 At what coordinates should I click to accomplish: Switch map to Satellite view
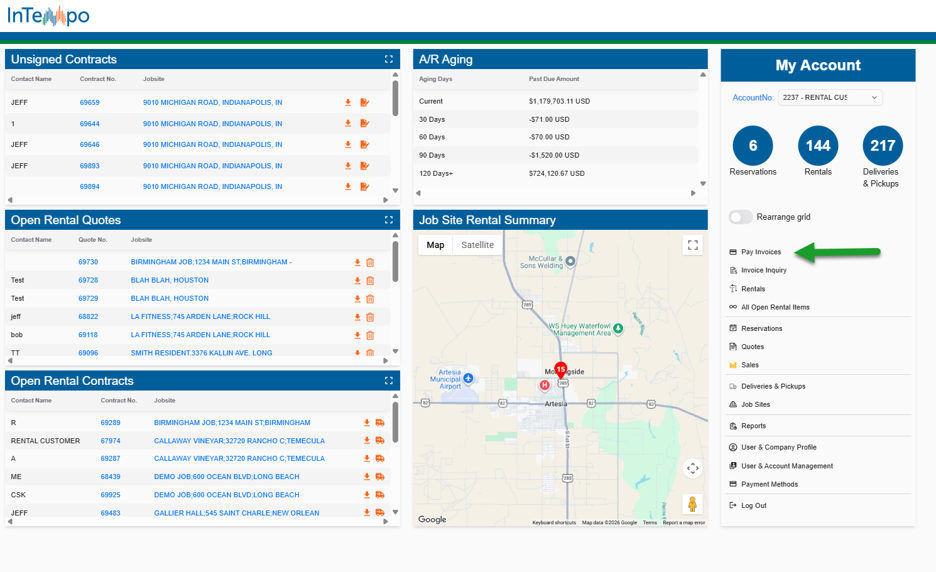(x=478, y=245)
